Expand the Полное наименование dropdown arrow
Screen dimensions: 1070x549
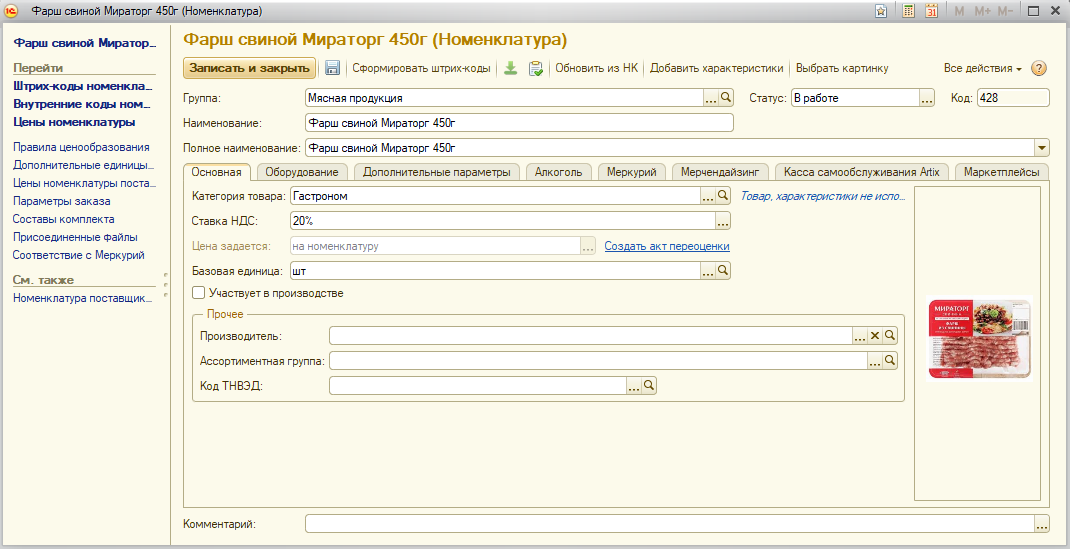point(1042,148)
